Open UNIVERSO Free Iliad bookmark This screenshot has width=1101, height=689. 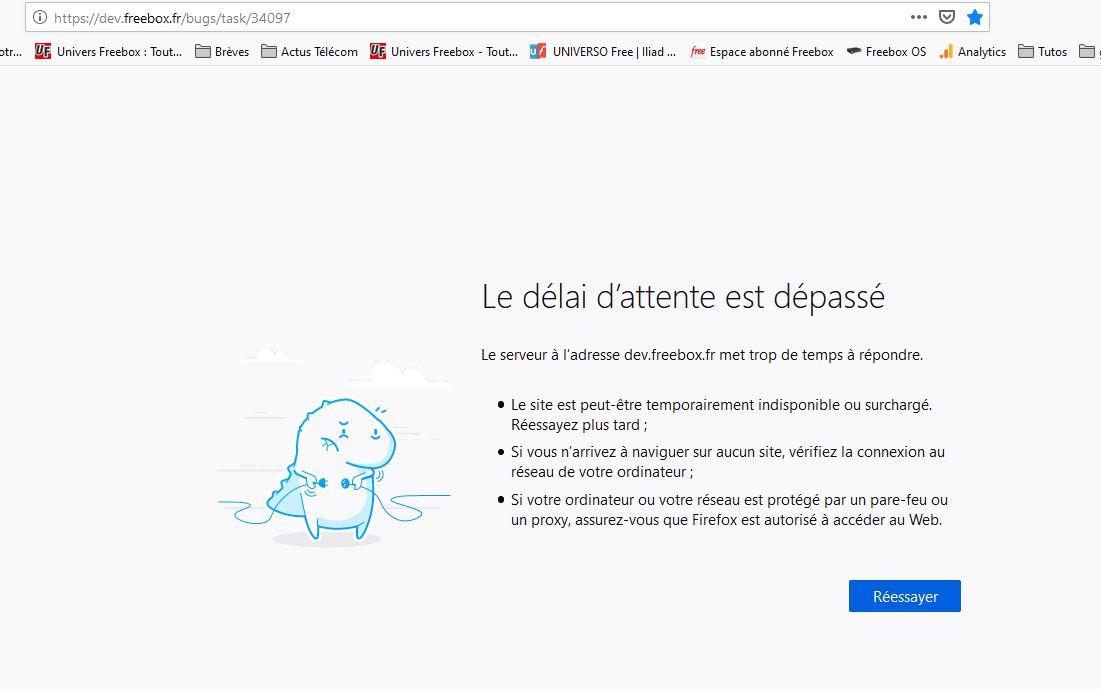(603, 51)
